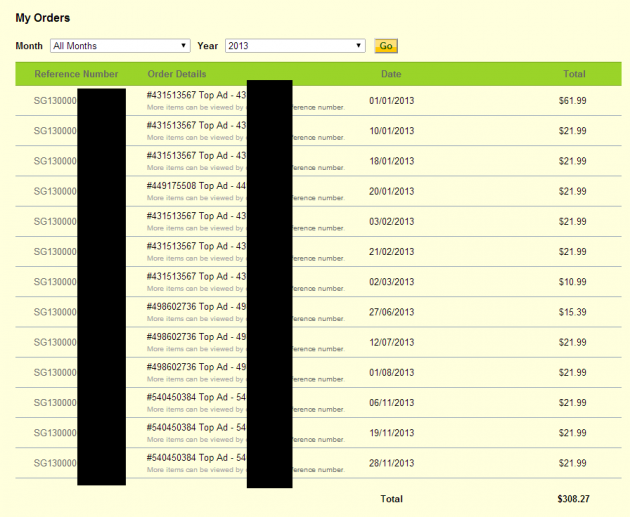Select order details #449175508 Top Ad

tap(196, 186)
